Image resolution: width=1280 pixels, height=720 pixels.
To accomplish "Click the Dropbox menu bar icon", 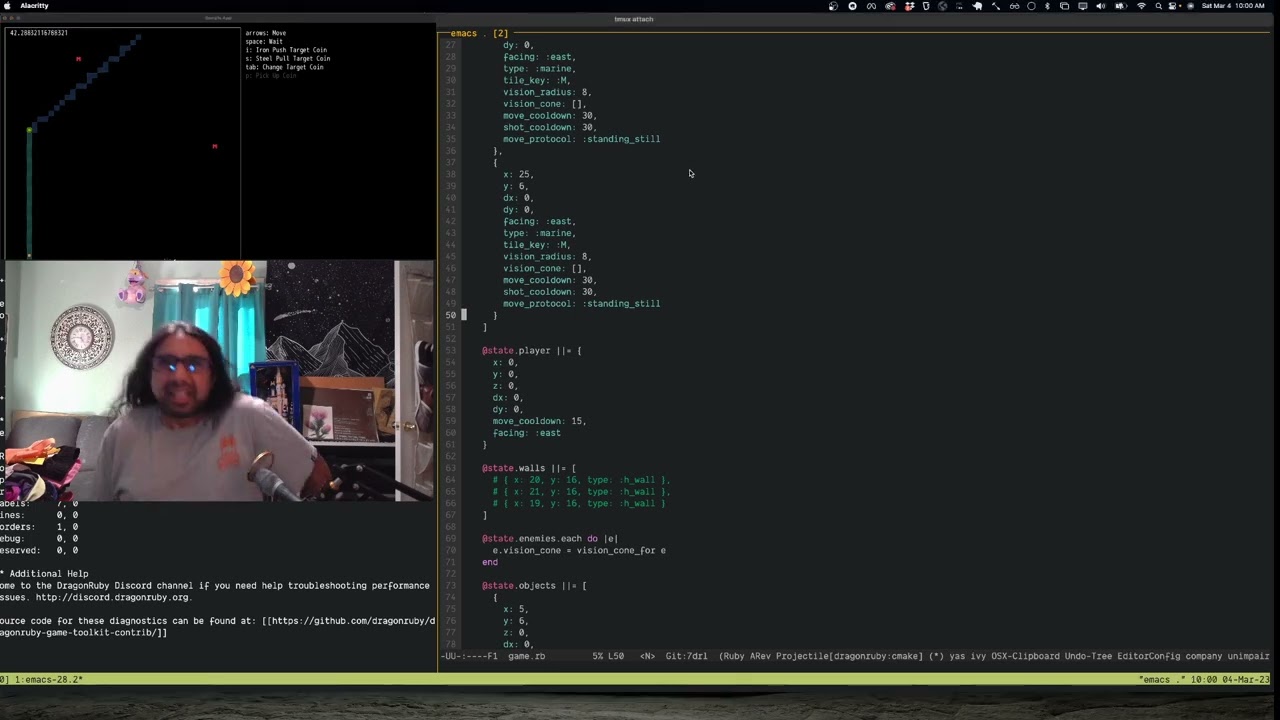I will pyautogui.click(x=909, y=6).
